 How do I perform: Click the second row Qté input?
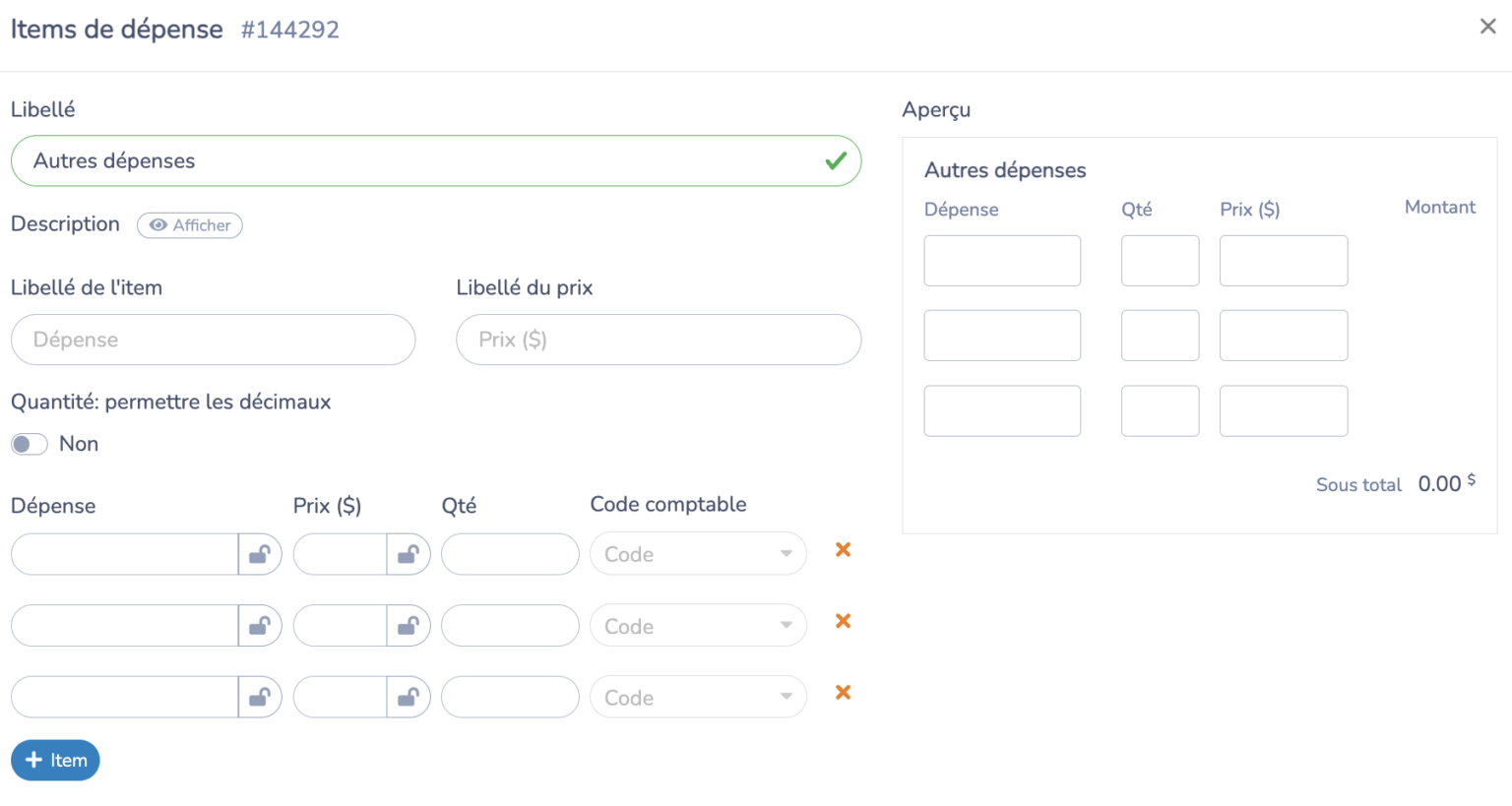[510, 626]
